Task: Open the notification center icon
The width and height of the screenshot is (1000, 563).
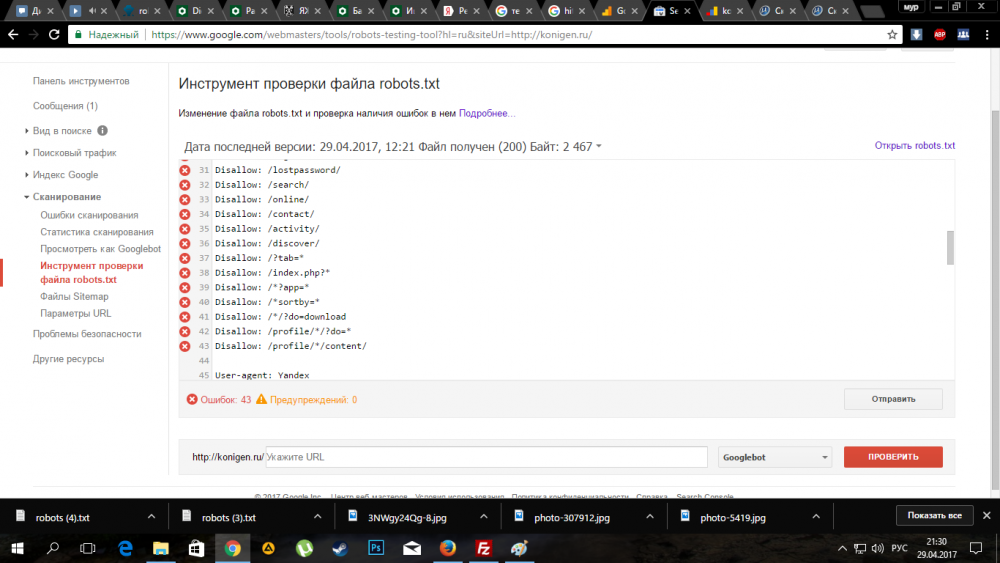Action: point(976,548)
